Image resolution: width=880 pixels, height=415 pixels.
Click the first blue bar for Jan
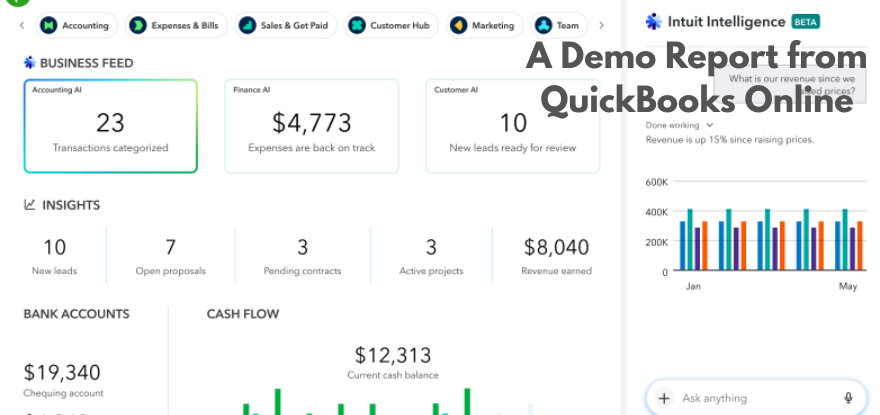point(682,245)
